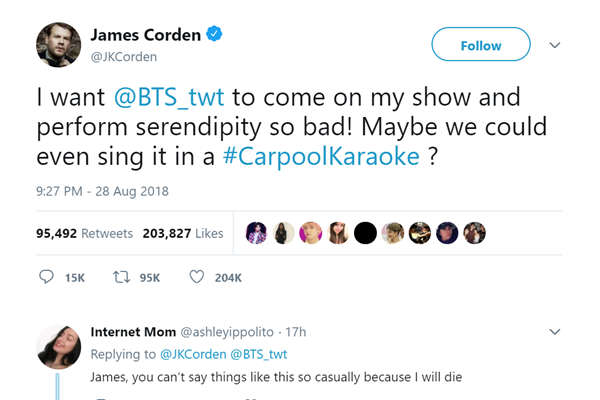This screenshot has width=600, height=400.
Task: Expand tweet options chevron beside Follow
Action: [x=556, y=45]
